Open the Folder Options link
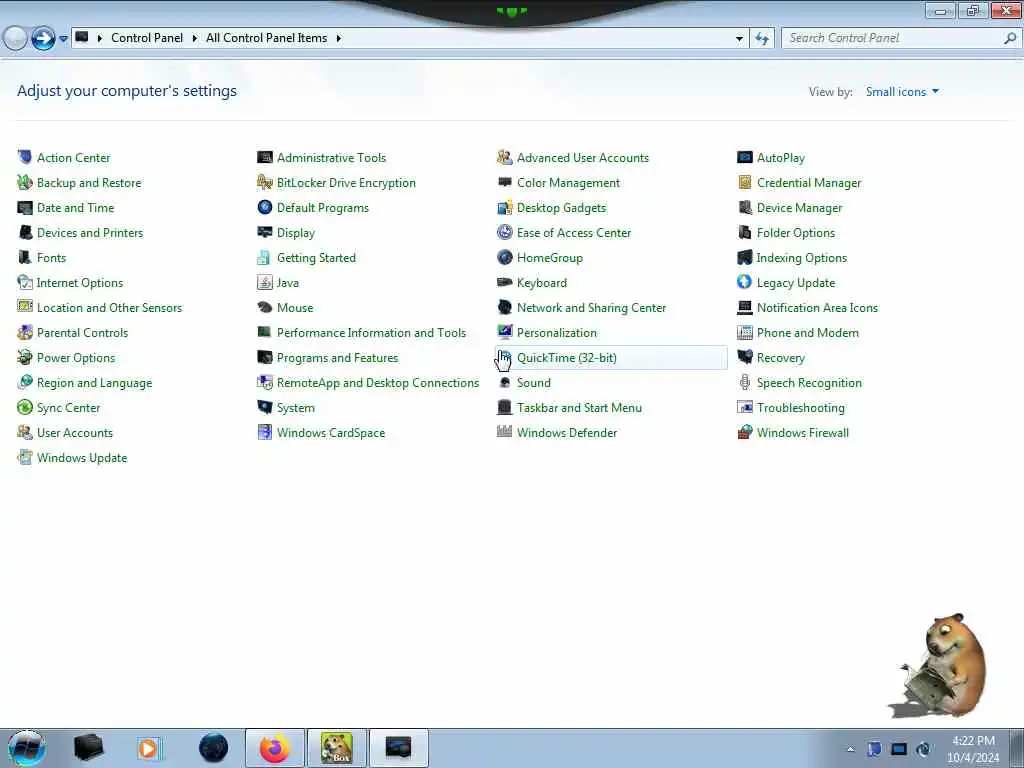The image size is (1024, 768). point(795,232)
